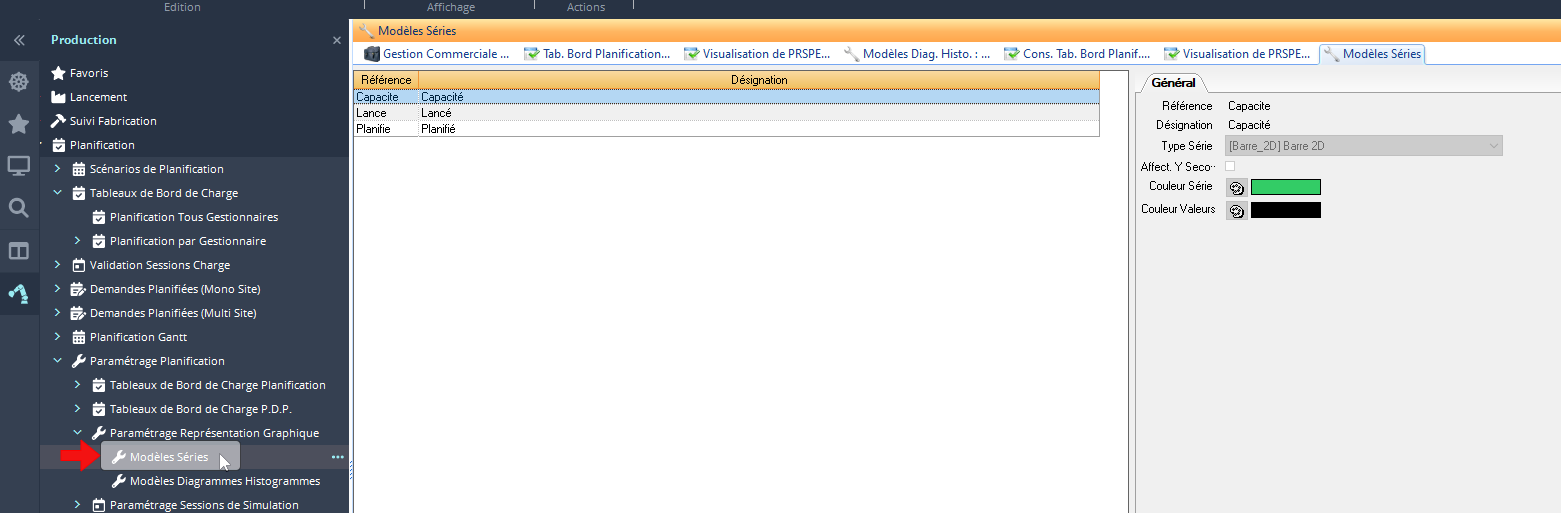The image size is (1563, 514).
Task: Select the robot arm Production icon
Action: coord(18,293)
